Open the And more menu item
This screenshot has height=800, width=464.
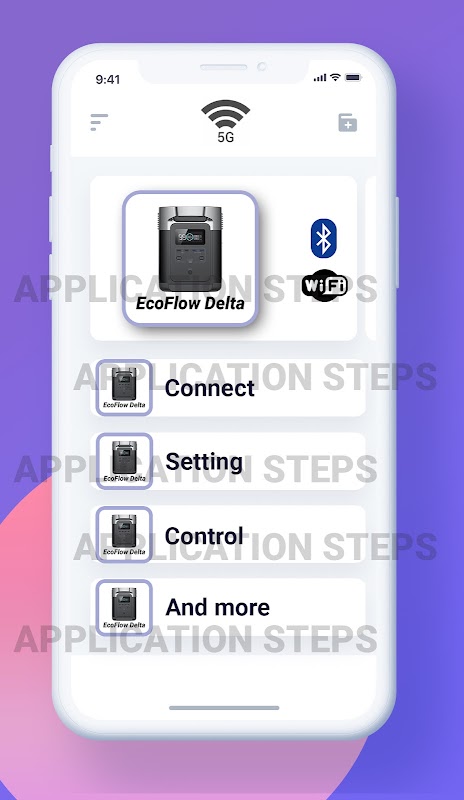pyautogui.click(x=228, y=608)
